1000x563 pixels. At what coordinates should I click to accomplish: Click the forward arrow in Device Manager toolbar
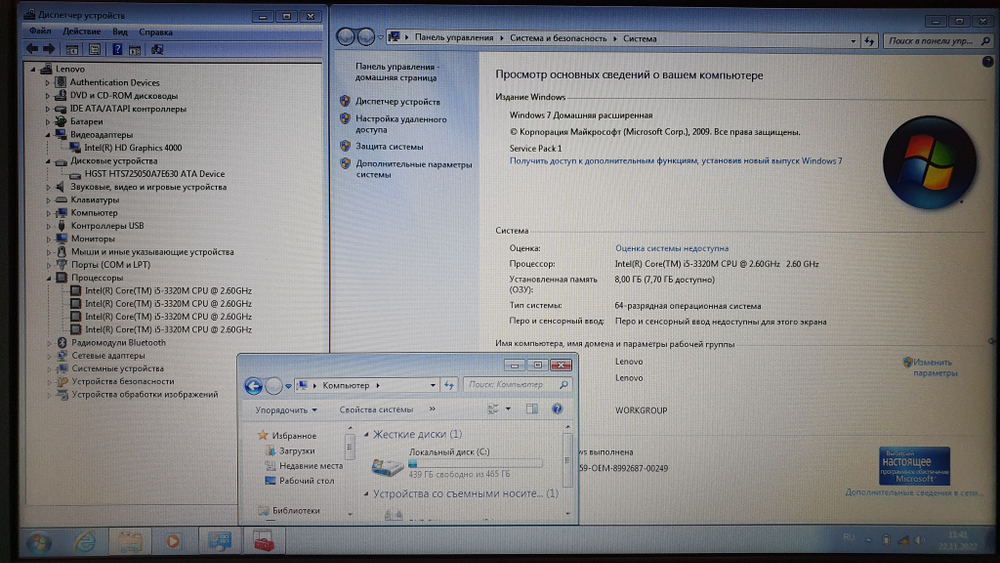point(49,48)
